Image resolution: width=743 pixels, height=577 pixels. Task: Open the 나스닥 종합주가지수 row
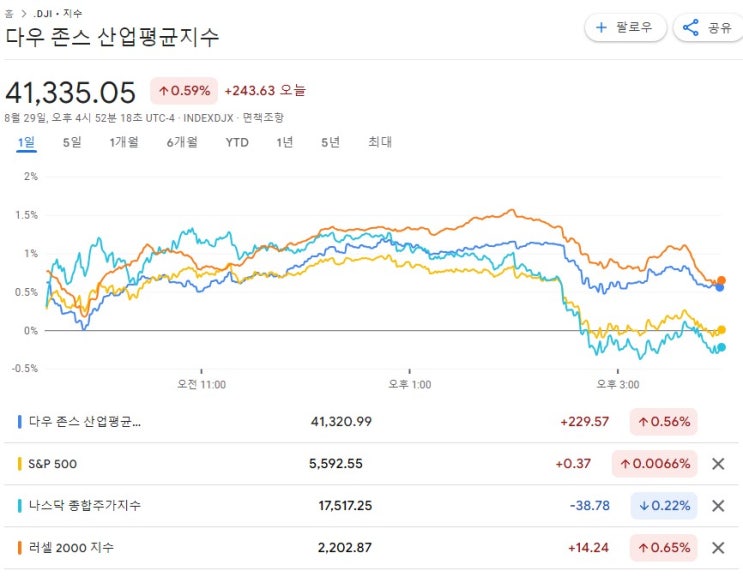pyautogui.click(x=85, y=506)
